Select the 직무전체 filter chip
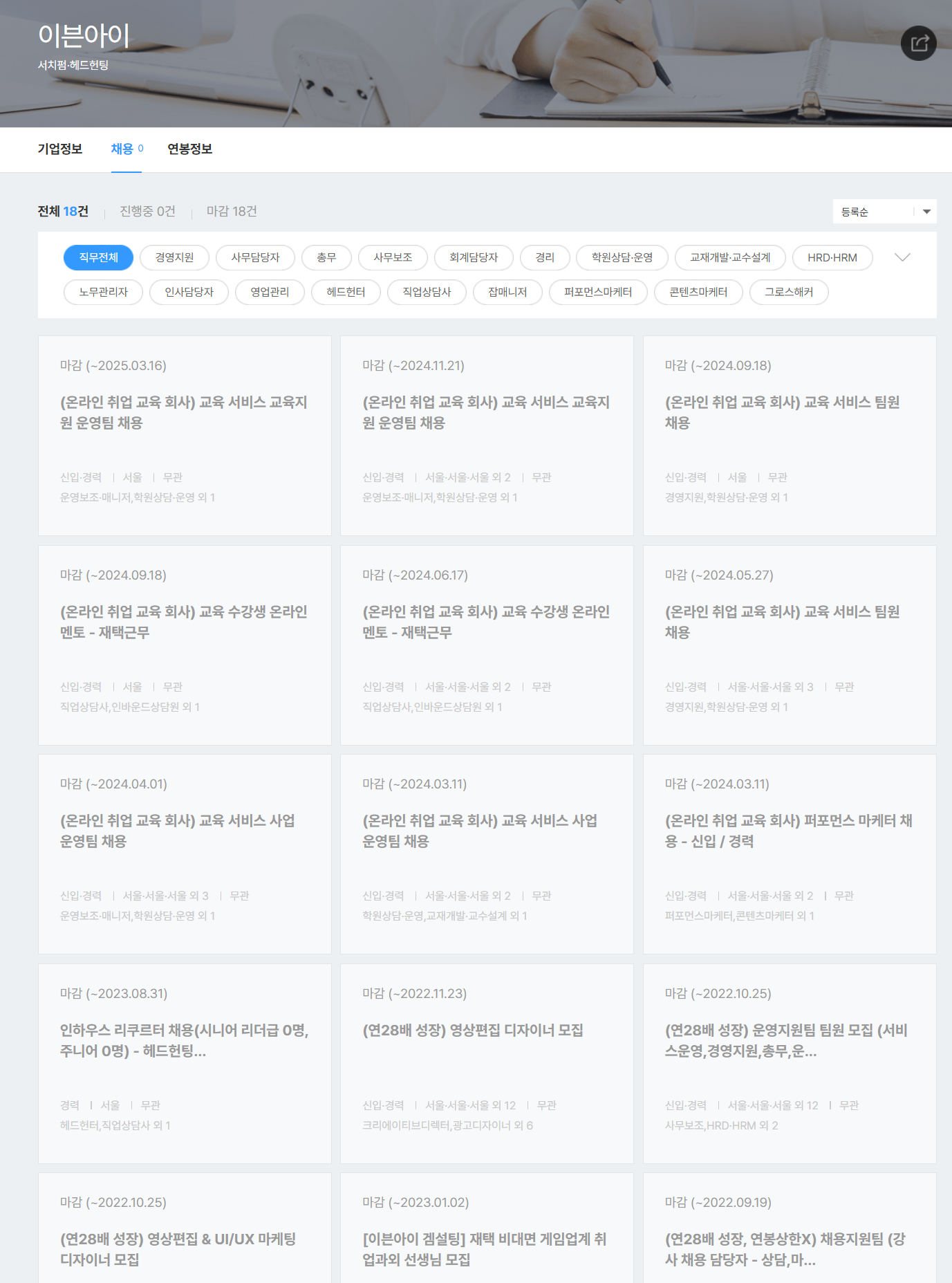The height and width of the screenshot is (1283, 952). coord(98,257)
